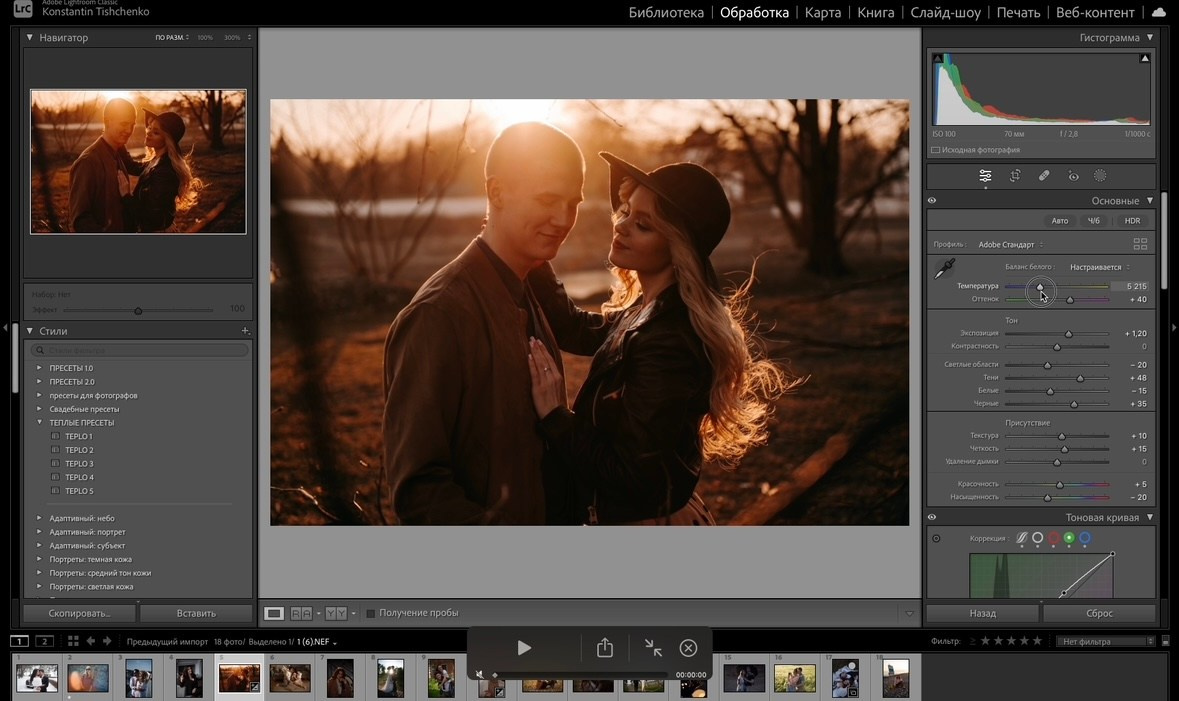Click the Экспозиция slider handle
Screen dimensions: 1179x701
coord(1068,334)
